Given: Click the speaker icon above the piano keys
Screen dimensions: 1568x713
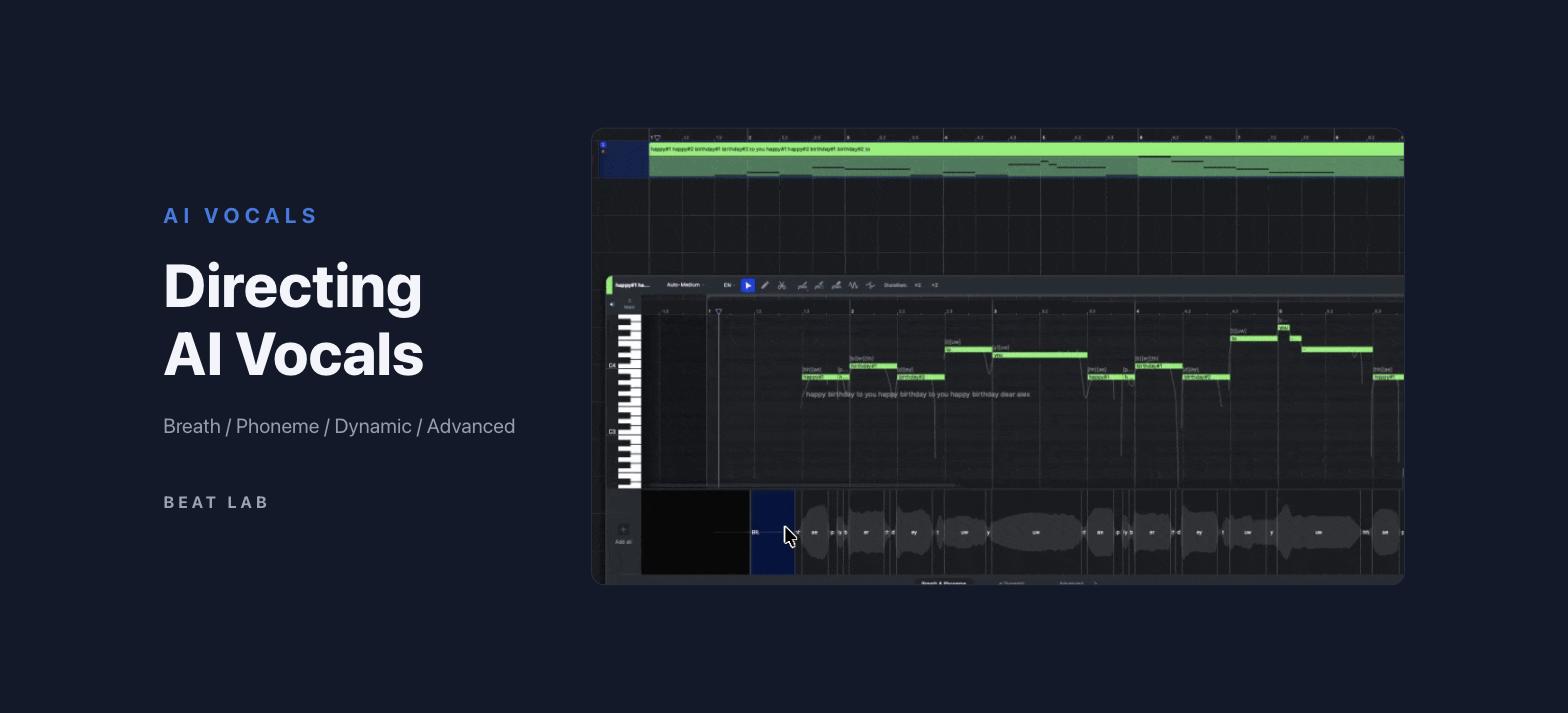Looking at the screenshot, I should 612,304.
